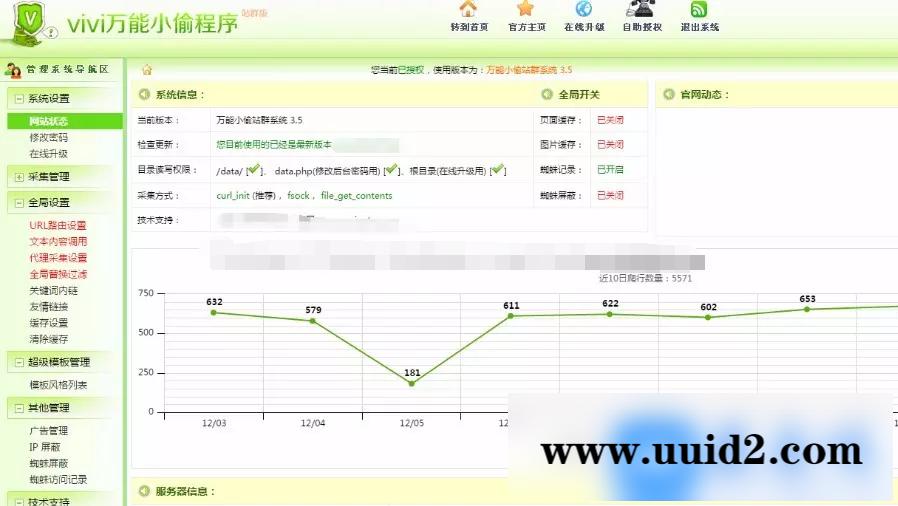Click the chart data point labeled 632

(214, 313)
